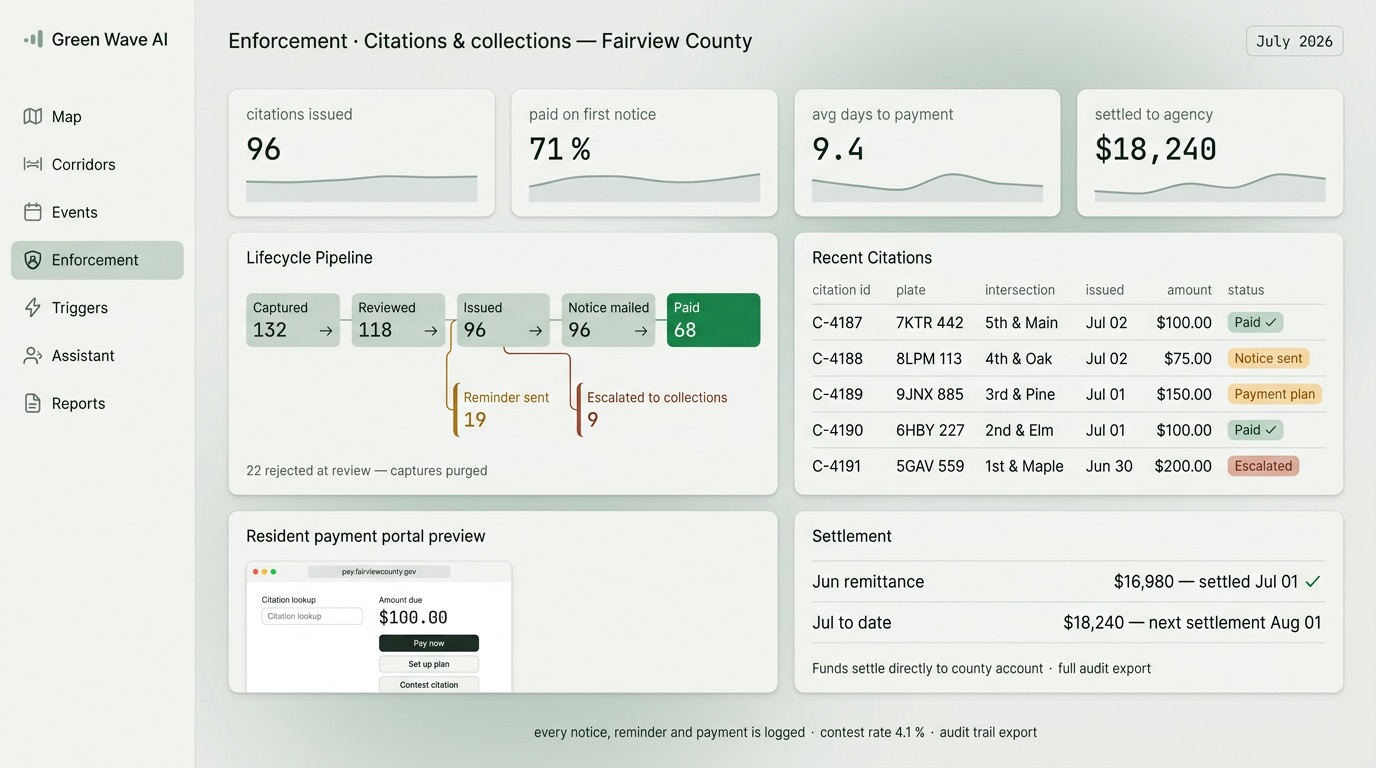Click the pay.fairviewcounty.gov address bar
Screen dimensions: 1376x768
pos(379,572)
